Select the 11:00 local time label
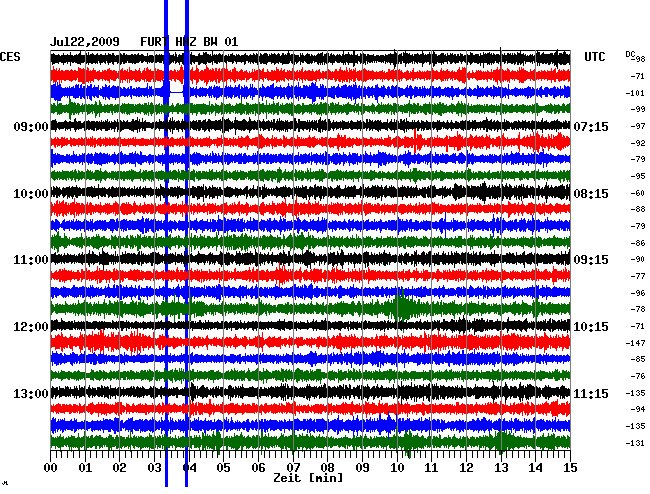 (31, 260)
